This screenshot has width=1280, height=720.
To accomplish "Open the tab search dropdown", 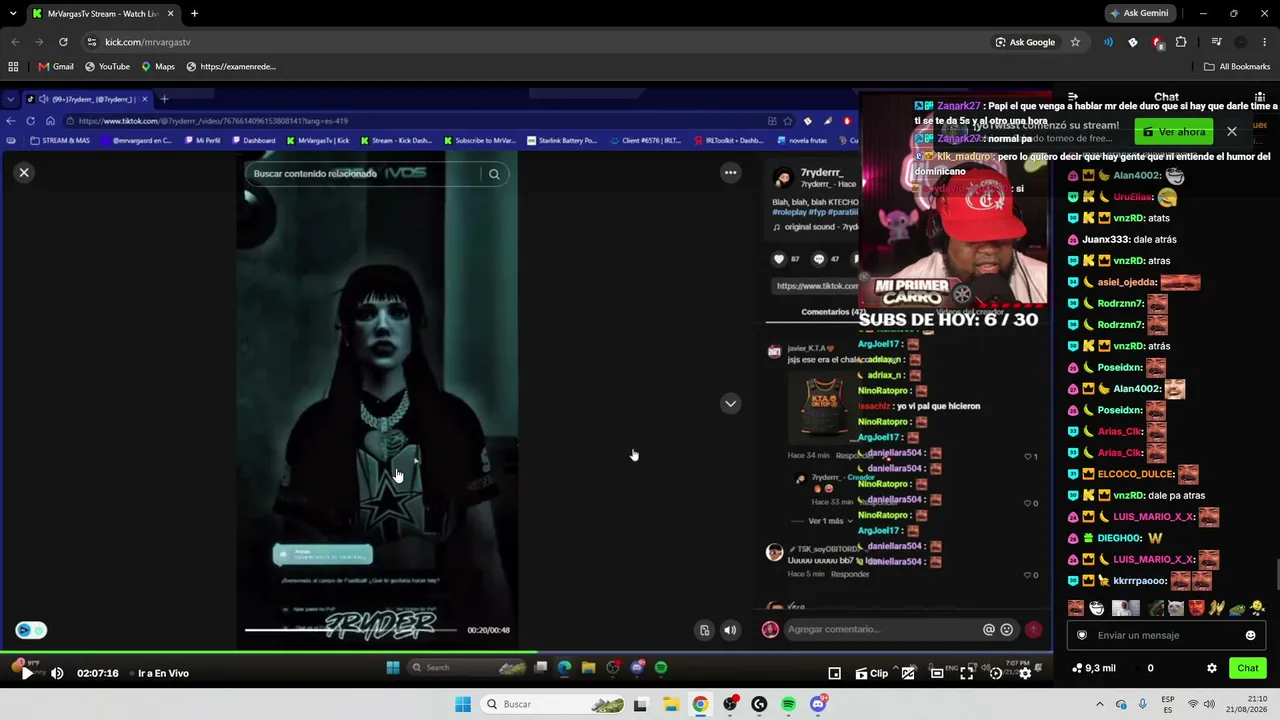I will click(x=14, y=14).
